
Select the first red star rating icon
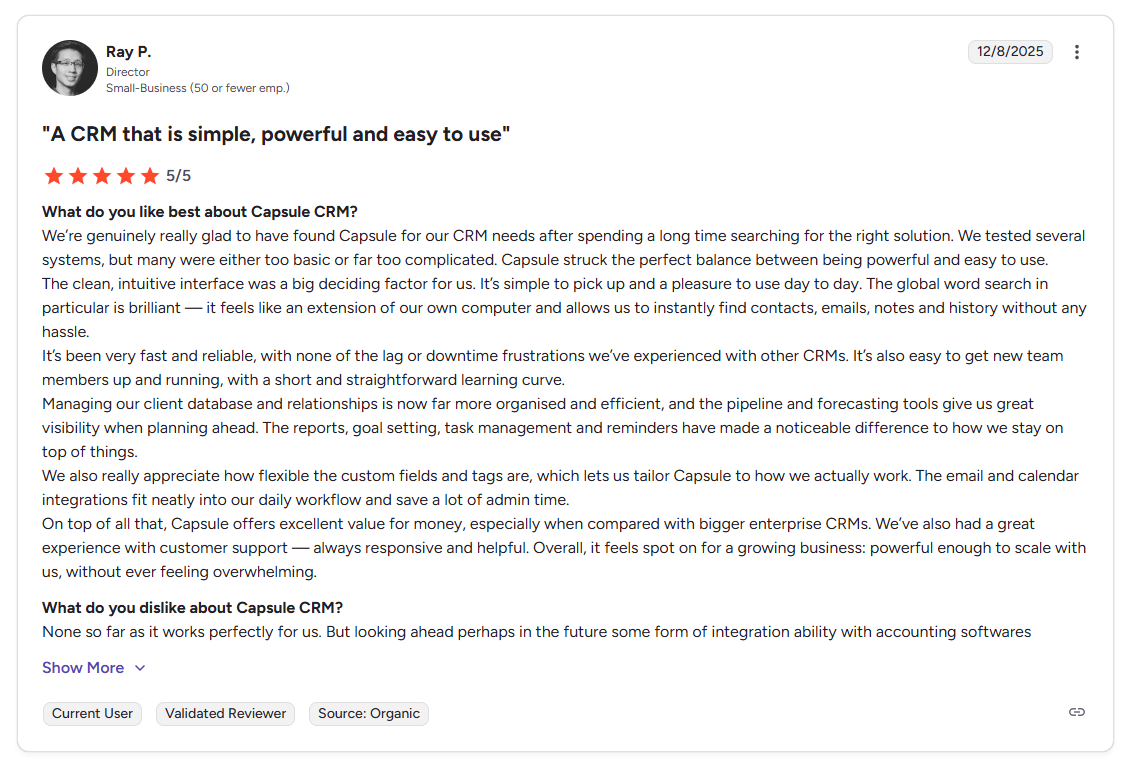pyautogui.click(x=54, y=175)
